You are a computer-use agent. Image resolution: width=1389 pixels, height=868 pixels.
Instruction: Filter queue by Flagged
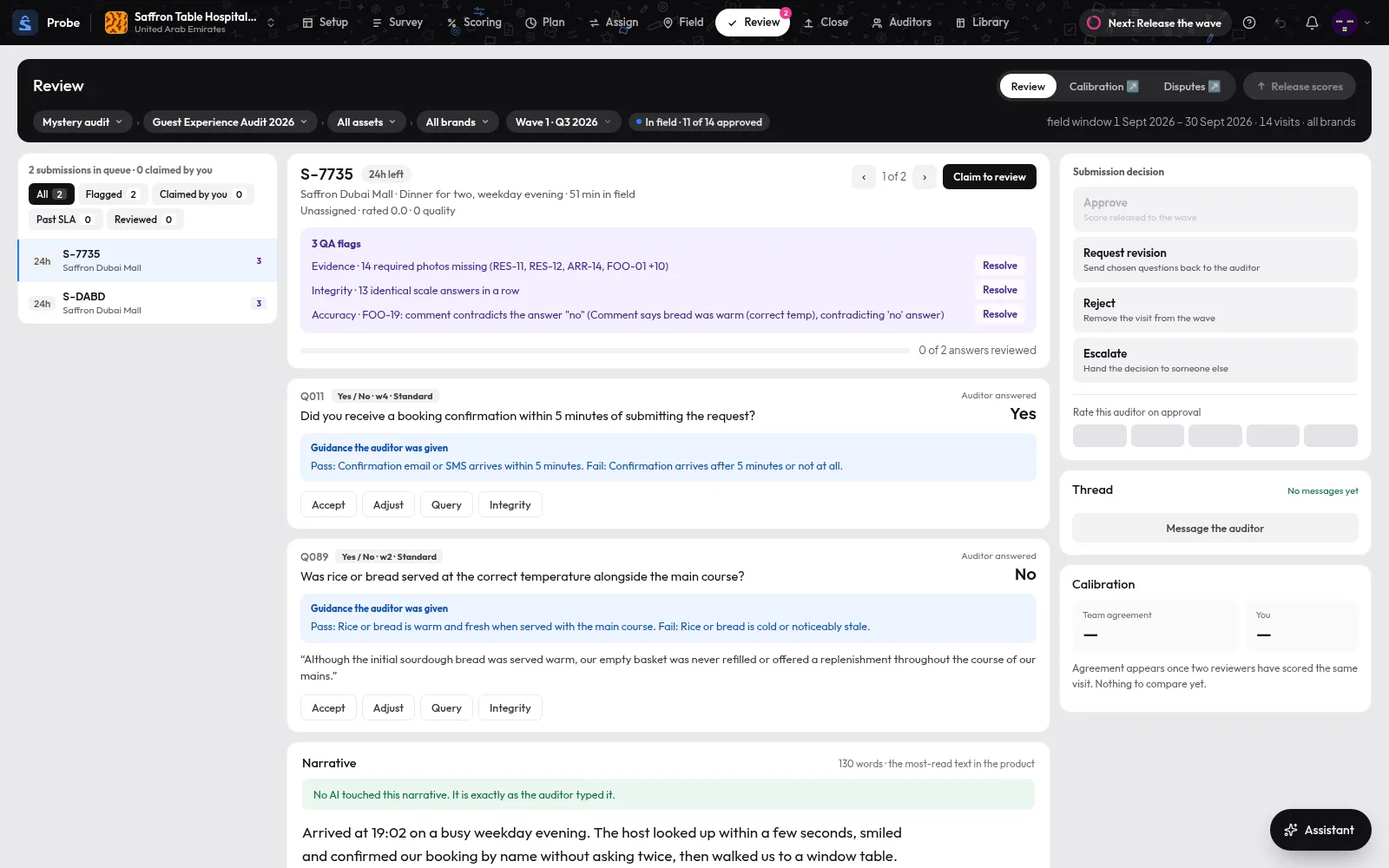(x=111, y=194)
